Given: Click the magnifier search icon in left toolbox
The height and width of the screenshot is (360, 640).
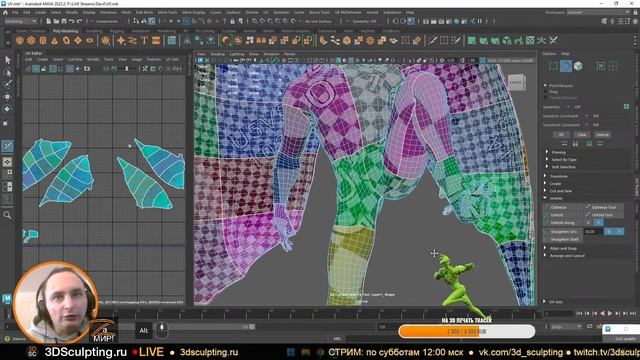Looking at the screenshot, I should tap(7, 215).
